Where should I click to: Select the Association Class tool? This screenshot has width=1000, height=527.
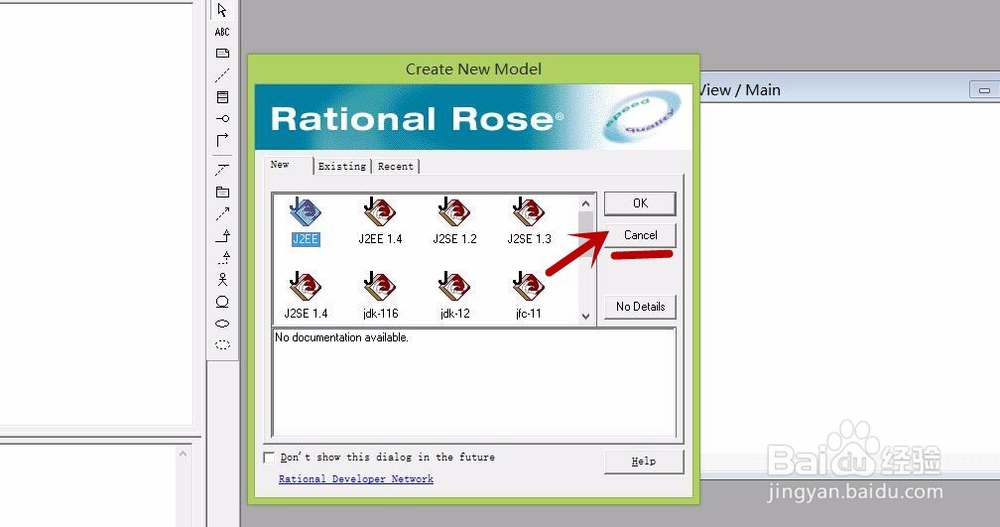click(x=222, y=170)
